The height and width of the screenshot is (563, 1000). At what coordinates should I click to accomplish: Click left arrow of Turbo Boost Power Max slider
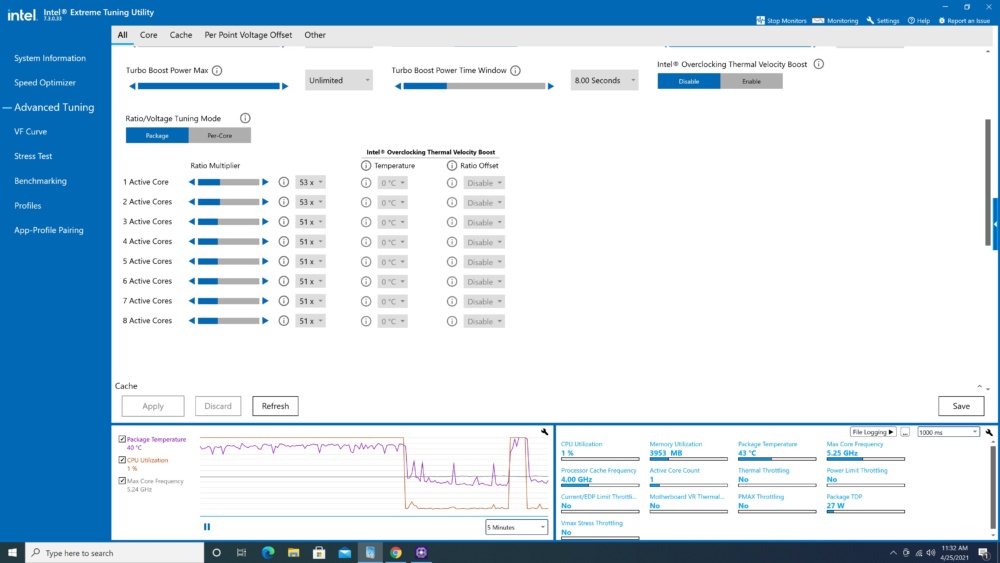pyautogui.click(x=132, y=86)
